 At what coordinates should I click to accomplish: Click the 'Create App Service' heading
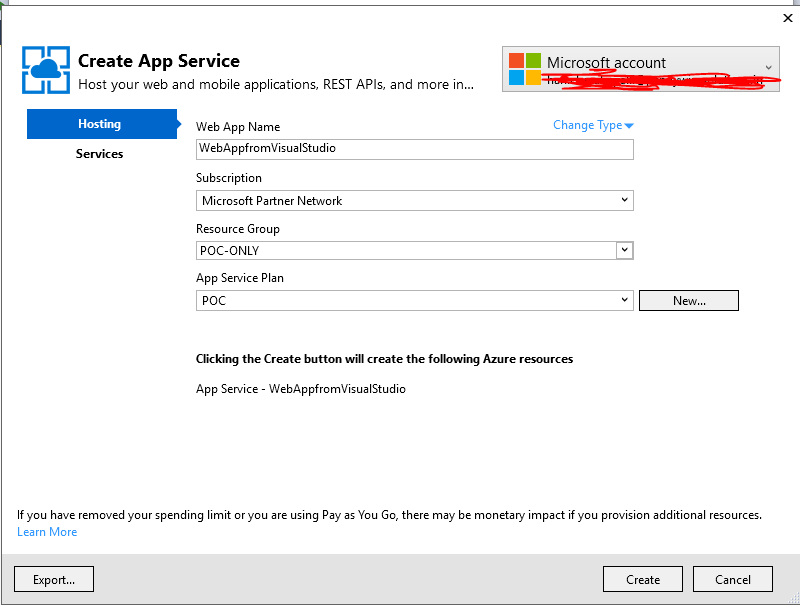coord(159,61)
